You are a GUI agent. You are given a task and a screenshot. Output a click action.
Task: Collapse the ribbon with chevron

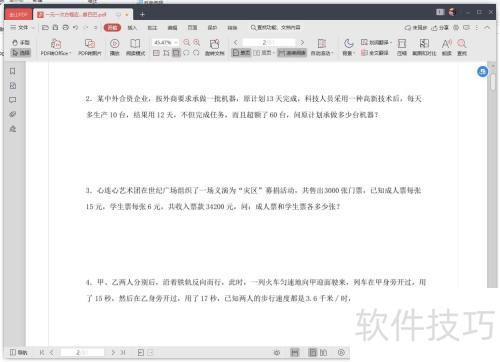[487, 28]
